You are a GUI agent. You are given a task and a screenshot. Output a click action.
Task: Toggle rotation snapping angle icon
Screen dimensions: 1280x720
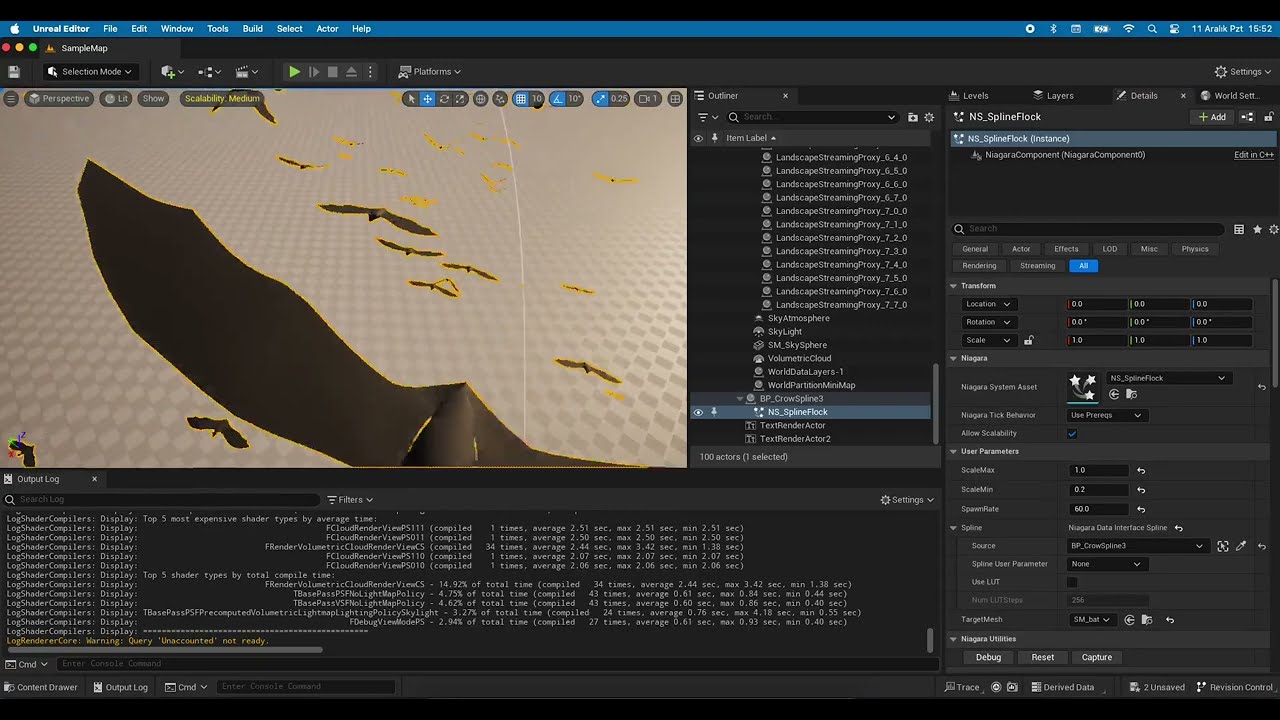(558, 98)
